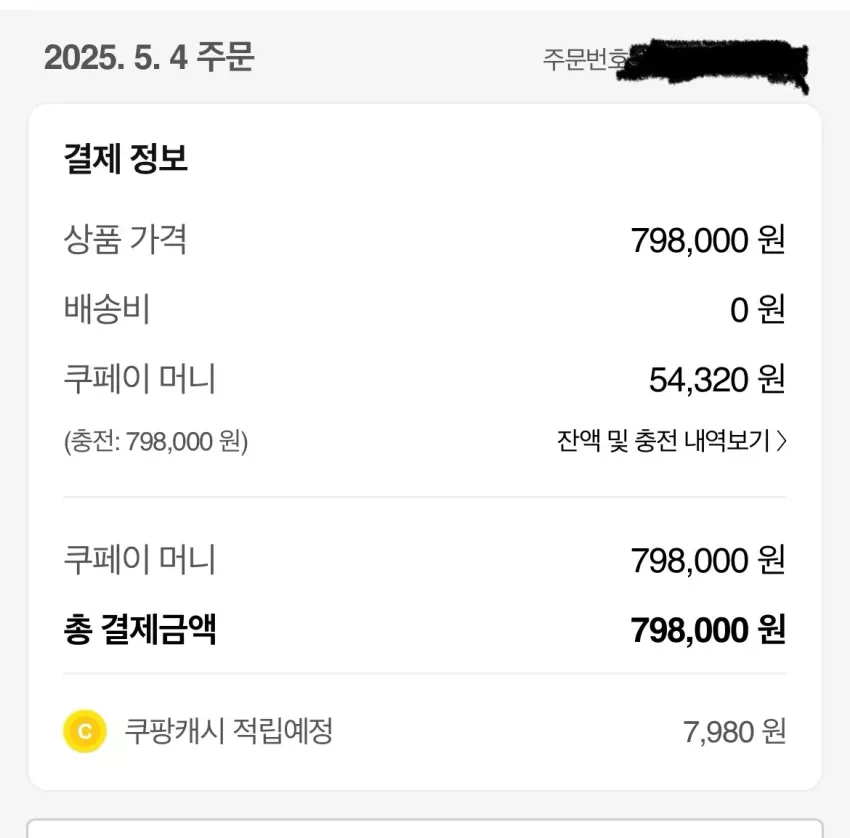Select the bold 798,000 원 total amount
Screen dimensions: 850x838
tap(708, 630)
